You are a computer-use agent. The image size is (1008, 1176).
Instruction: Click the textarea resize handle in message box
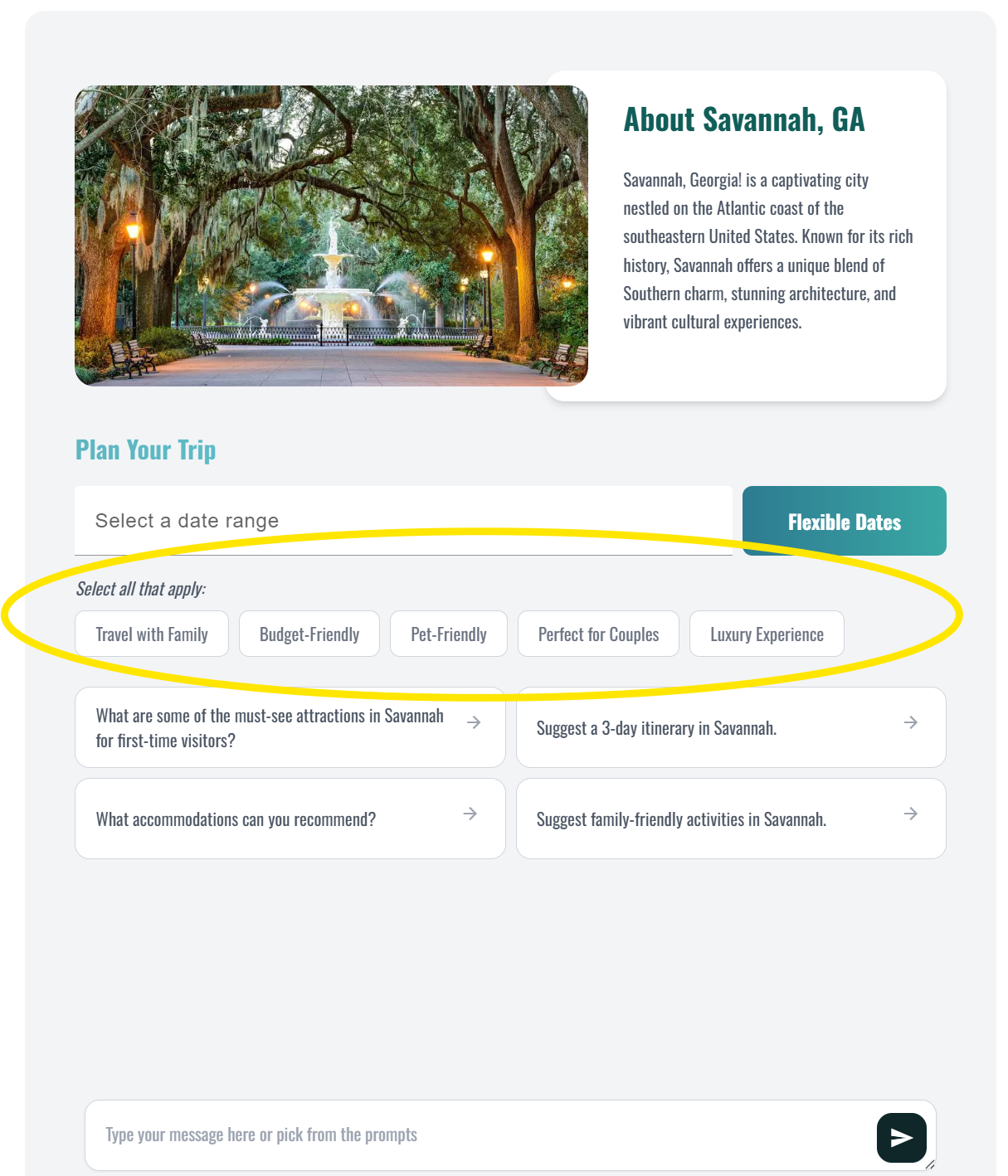pos(930,1164)
